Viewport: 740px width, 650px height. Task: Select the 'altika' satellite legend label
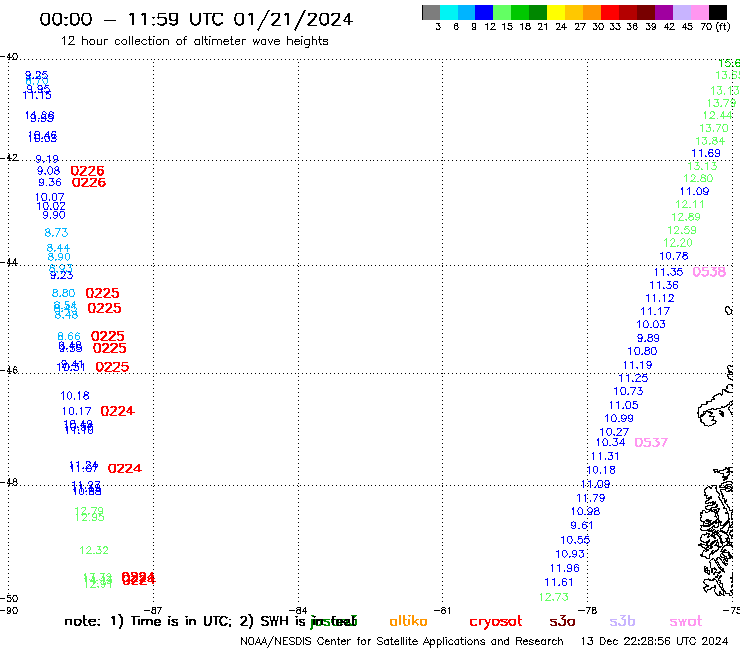408,621
